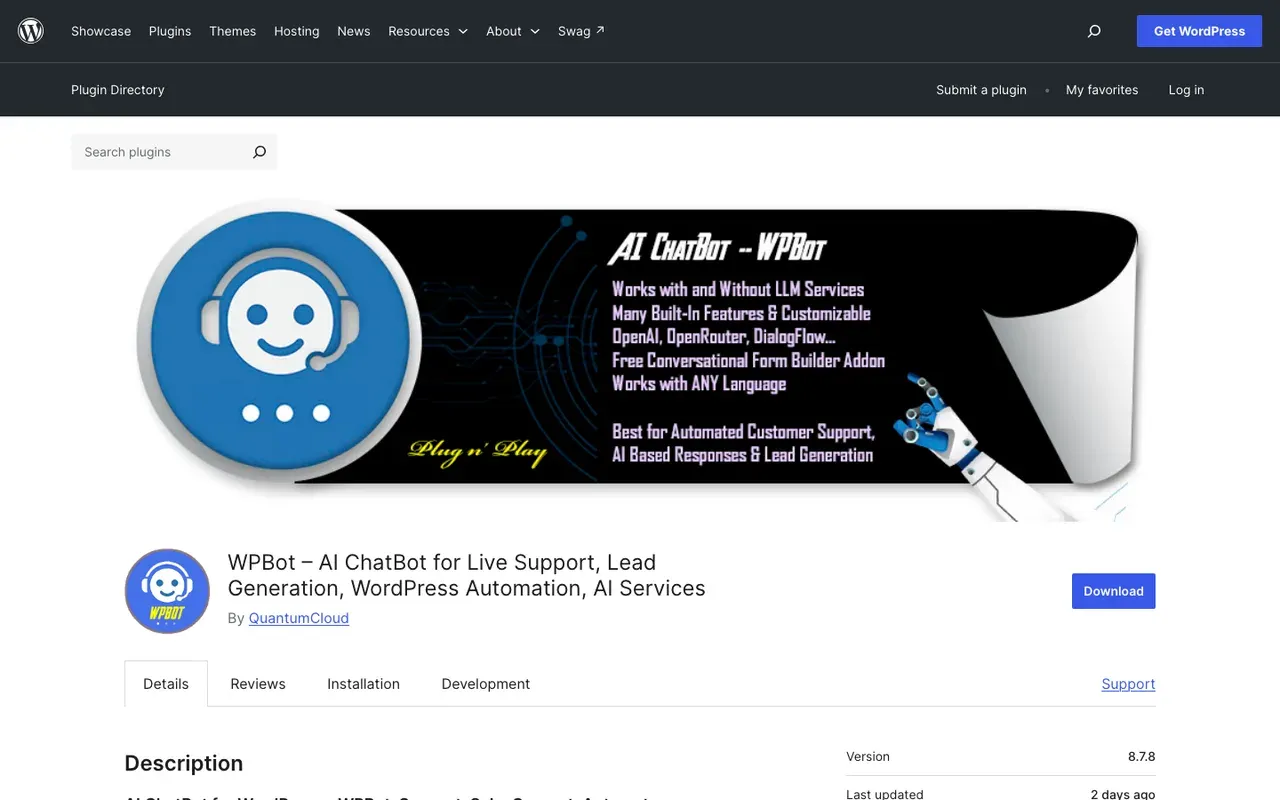Click the WordPress logo icon
The image size is (1280, 800).
click(x=31, y=31)
